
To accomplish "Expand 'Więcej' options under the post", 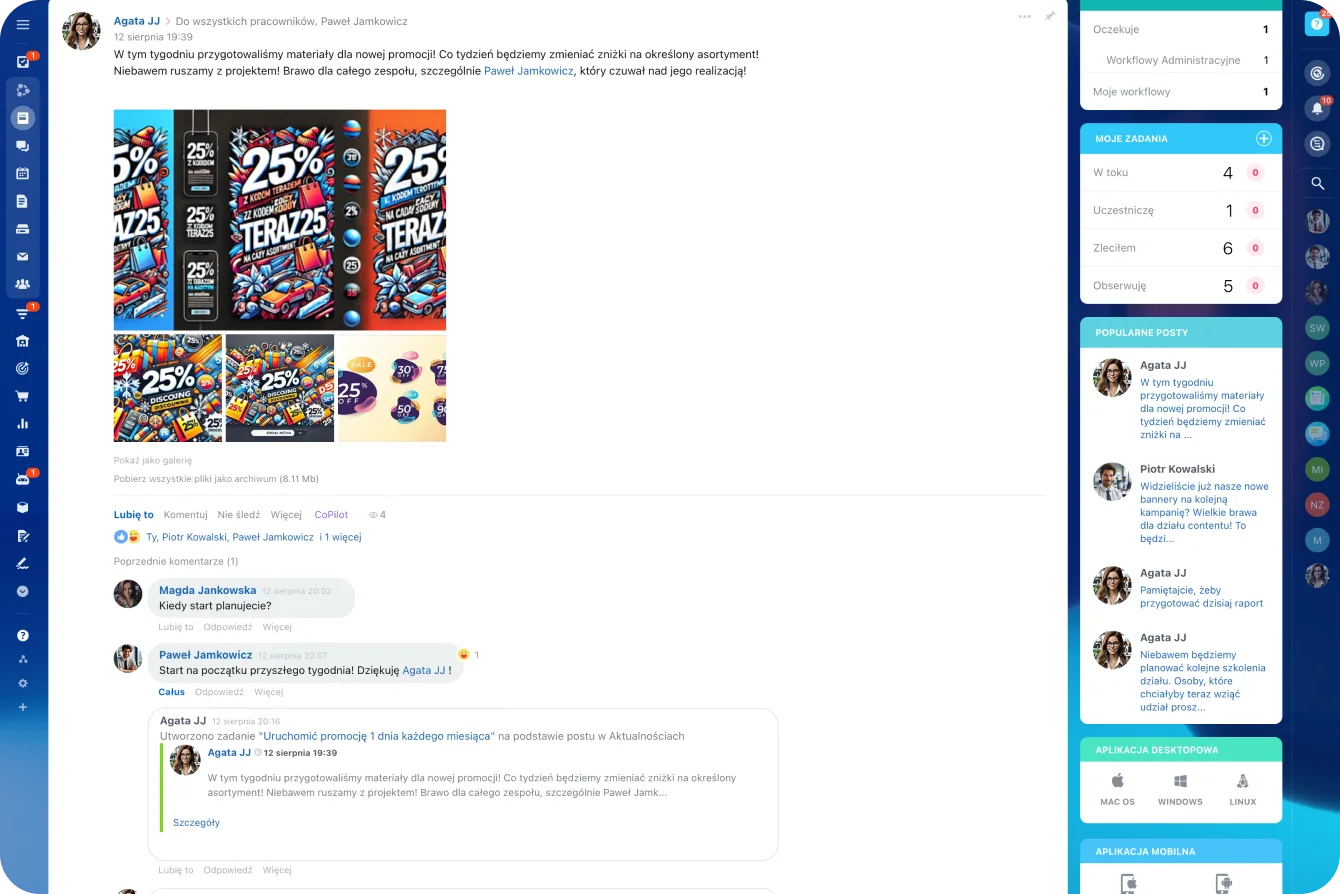I will (x=286, y=515).
